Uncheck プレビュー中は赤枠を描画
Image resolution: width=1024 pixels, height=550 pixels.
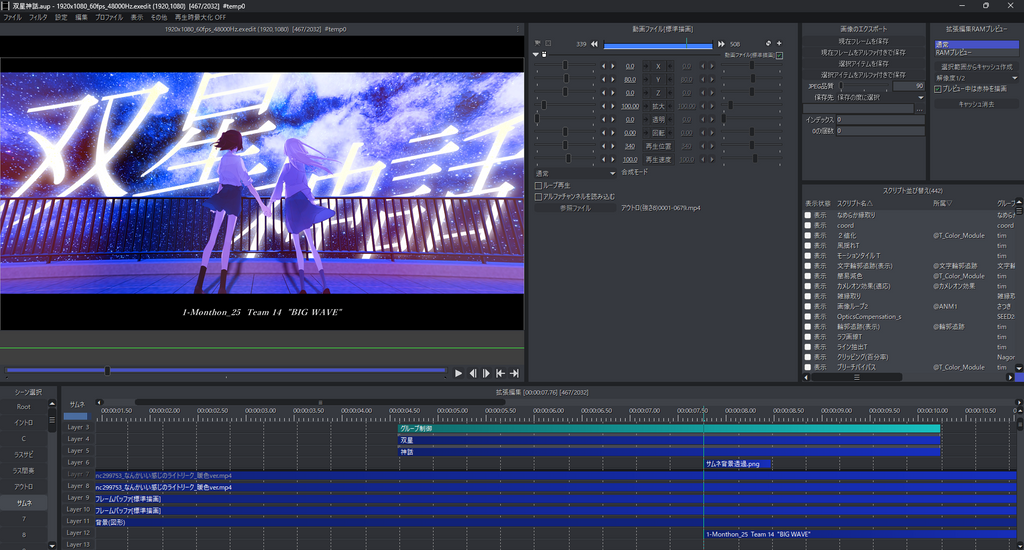click(937, 88)
